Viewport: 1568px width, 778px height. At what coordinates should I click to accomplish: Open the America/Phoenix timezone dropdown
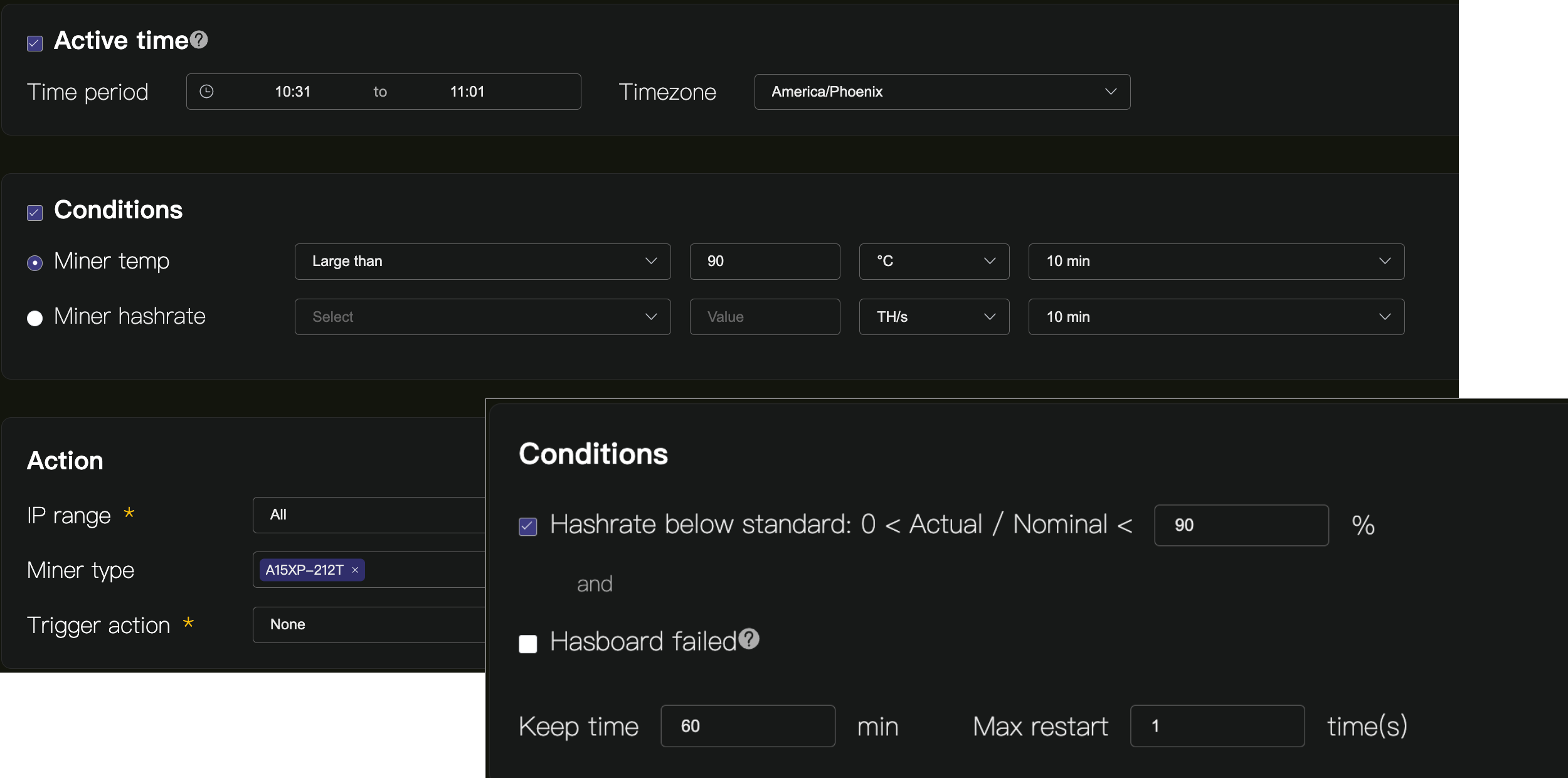point(941,92)
